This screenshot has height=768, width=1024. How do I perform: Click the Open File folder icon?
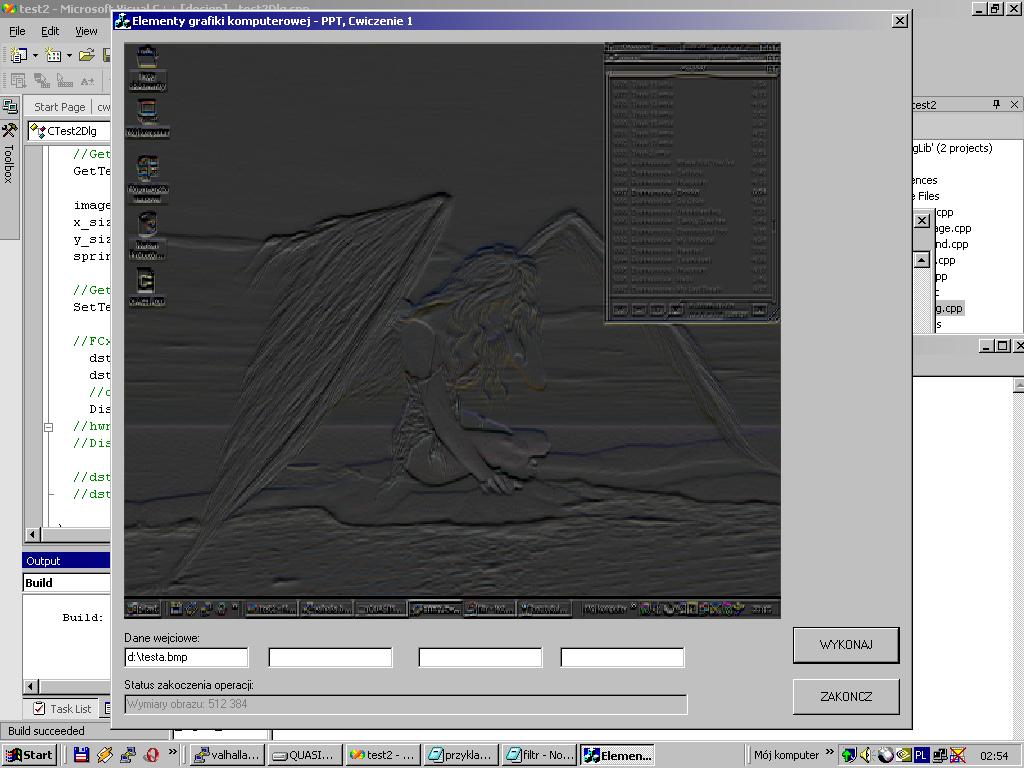click(87, 55)
